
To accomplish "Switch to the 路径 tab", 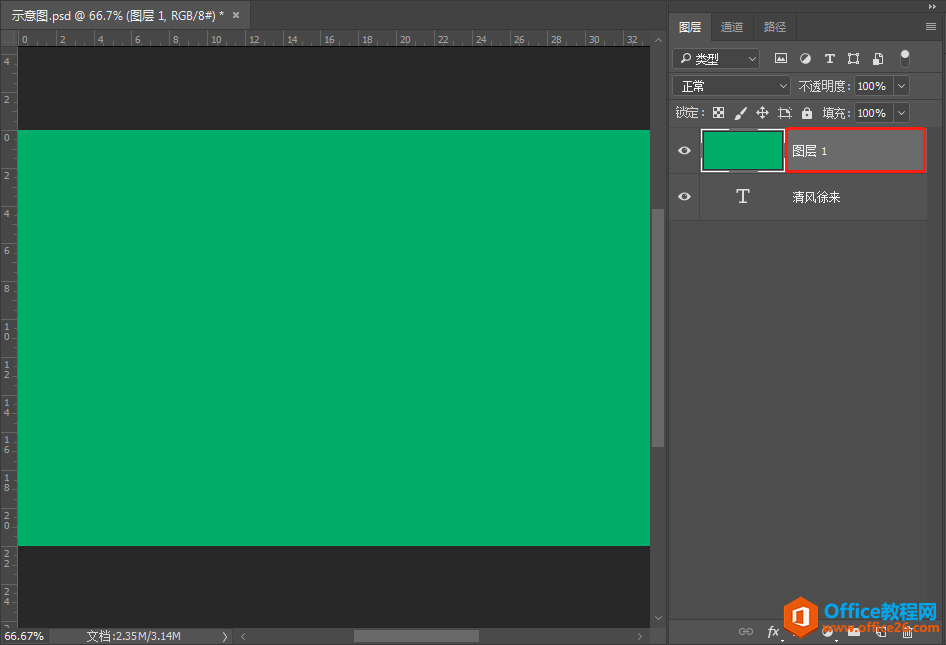I will 775,27.
